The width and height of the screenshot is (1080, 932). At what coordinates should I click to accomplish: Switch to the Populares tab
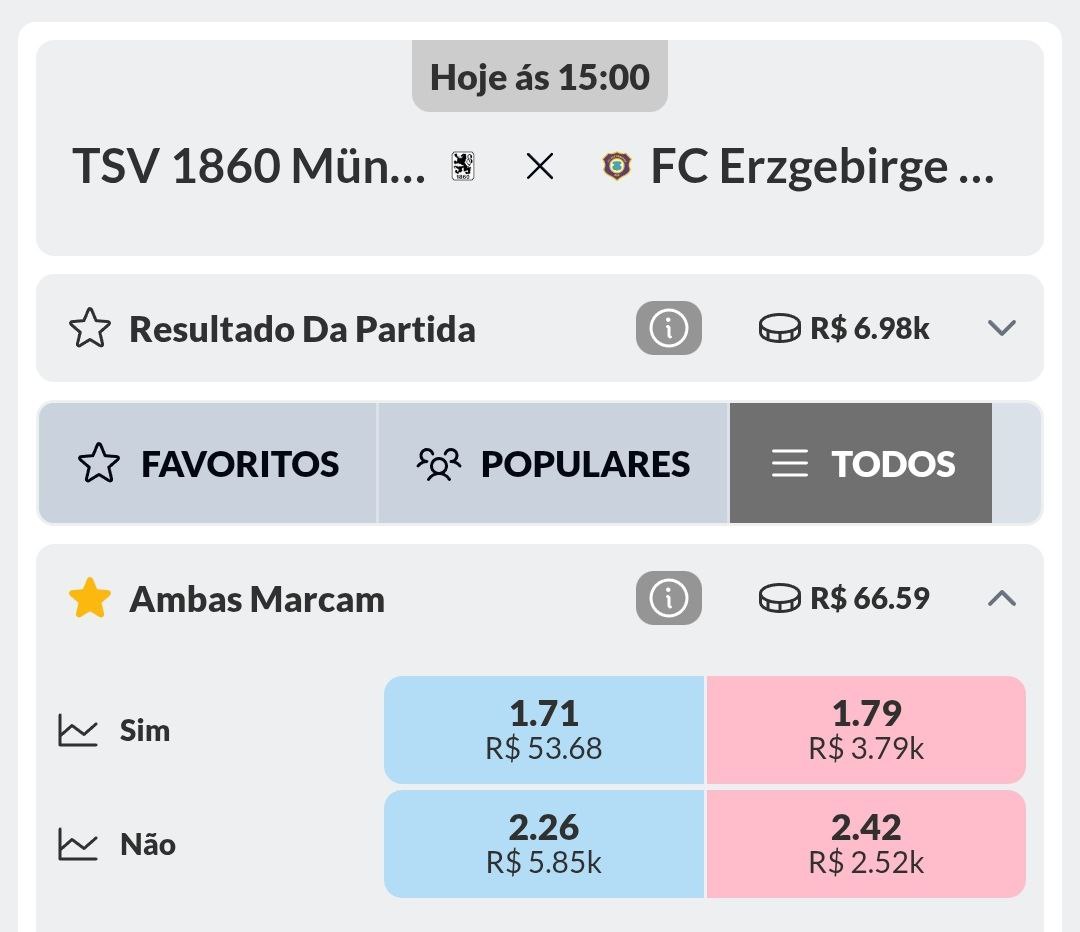(553, 464)
